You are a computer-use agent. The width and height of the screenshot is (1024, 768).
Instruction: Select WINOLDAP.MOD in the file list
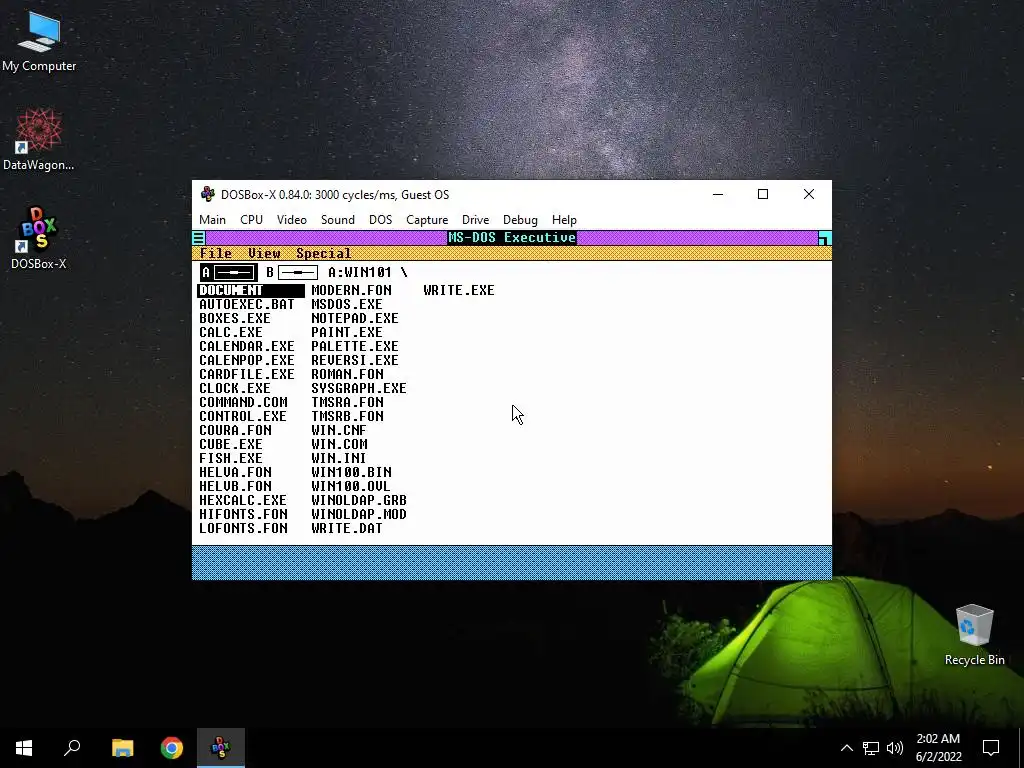tap(359, 514)
